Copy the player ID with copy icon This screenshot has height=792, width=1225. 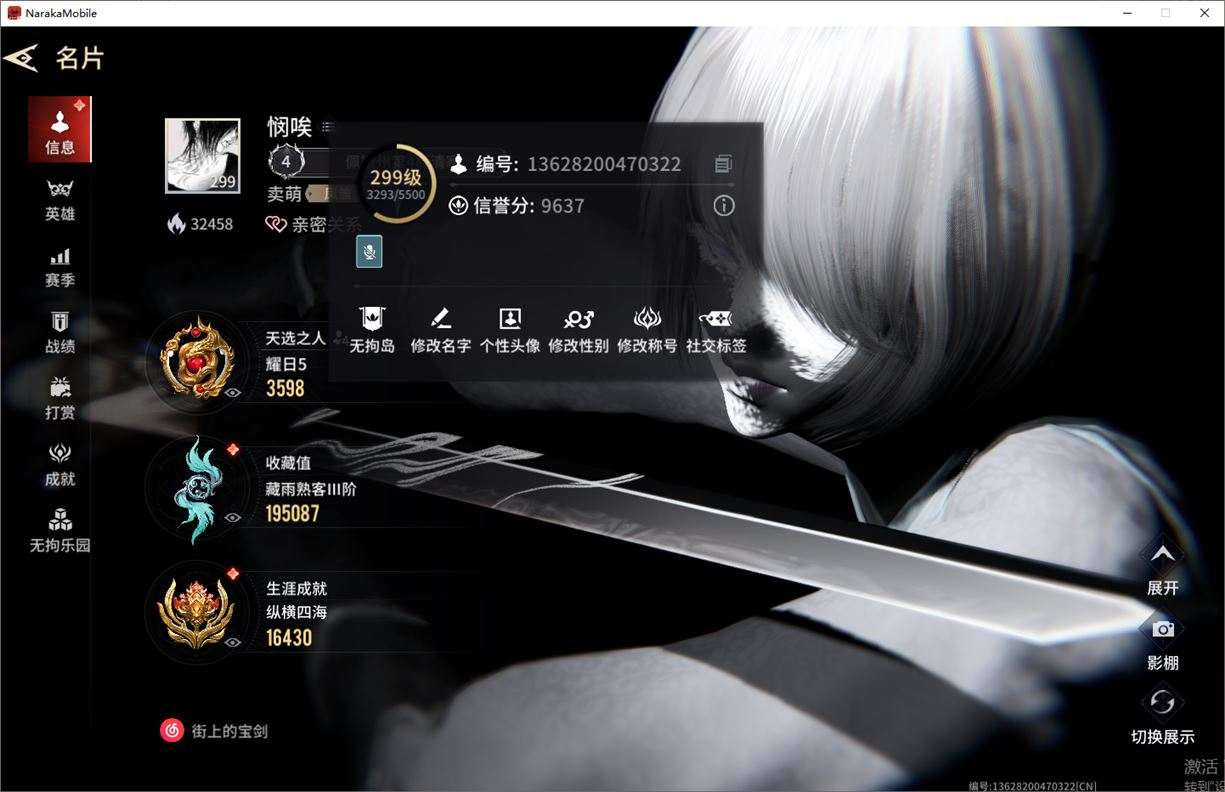(x=724, y=164)
